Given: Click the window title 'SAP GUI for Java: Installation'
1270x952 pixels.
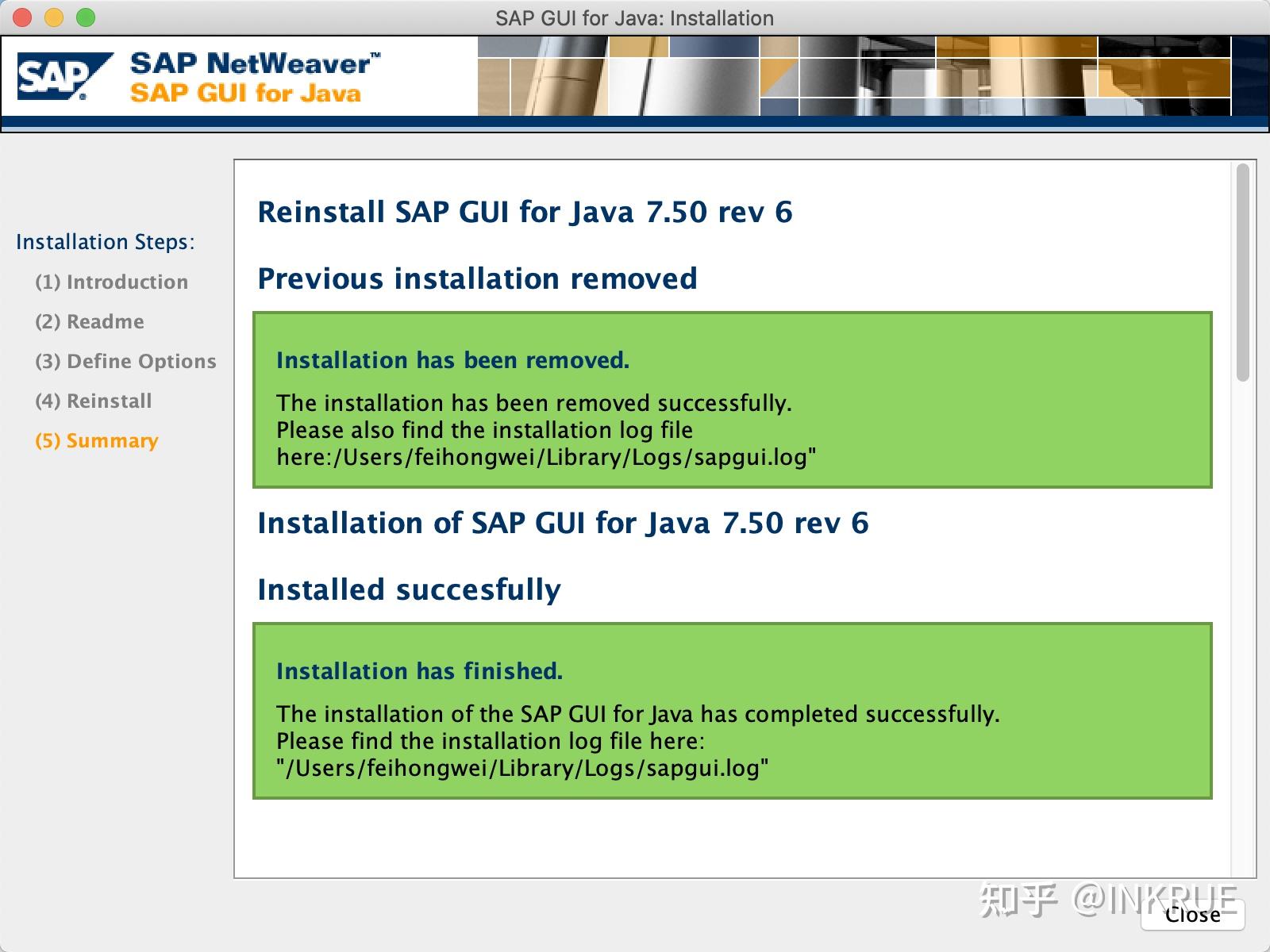Looking at the screenshot, I should (634, 17).
